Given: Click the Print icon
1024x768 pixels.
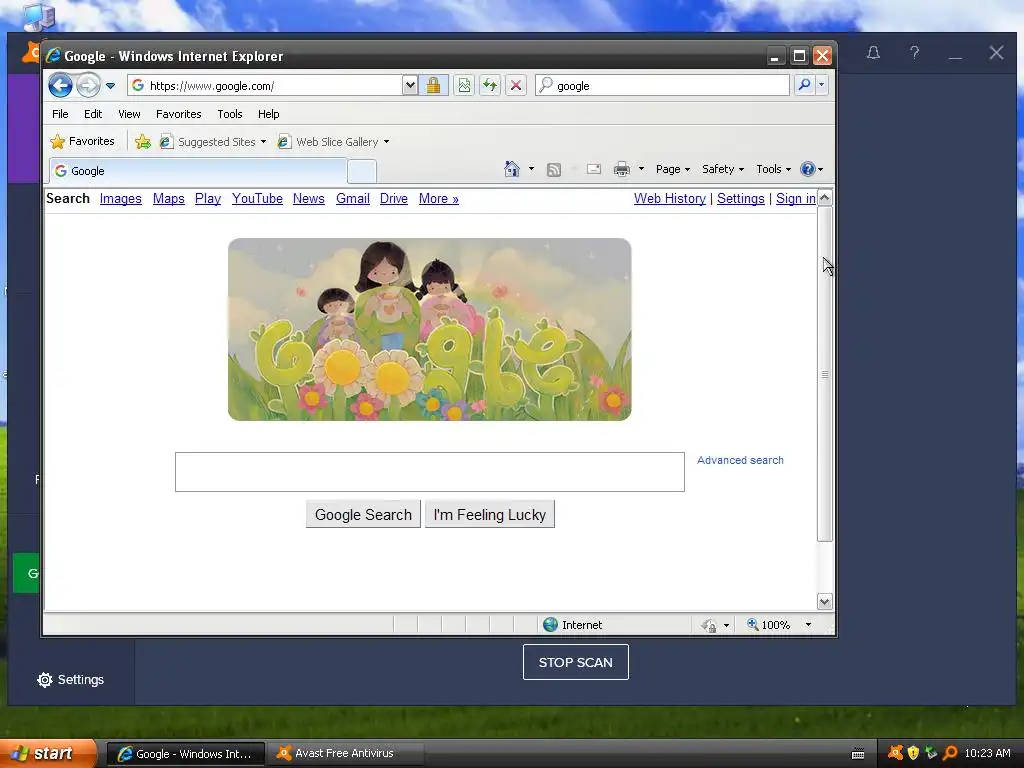Looking at the screenshot, I should (x=622, y=170).
